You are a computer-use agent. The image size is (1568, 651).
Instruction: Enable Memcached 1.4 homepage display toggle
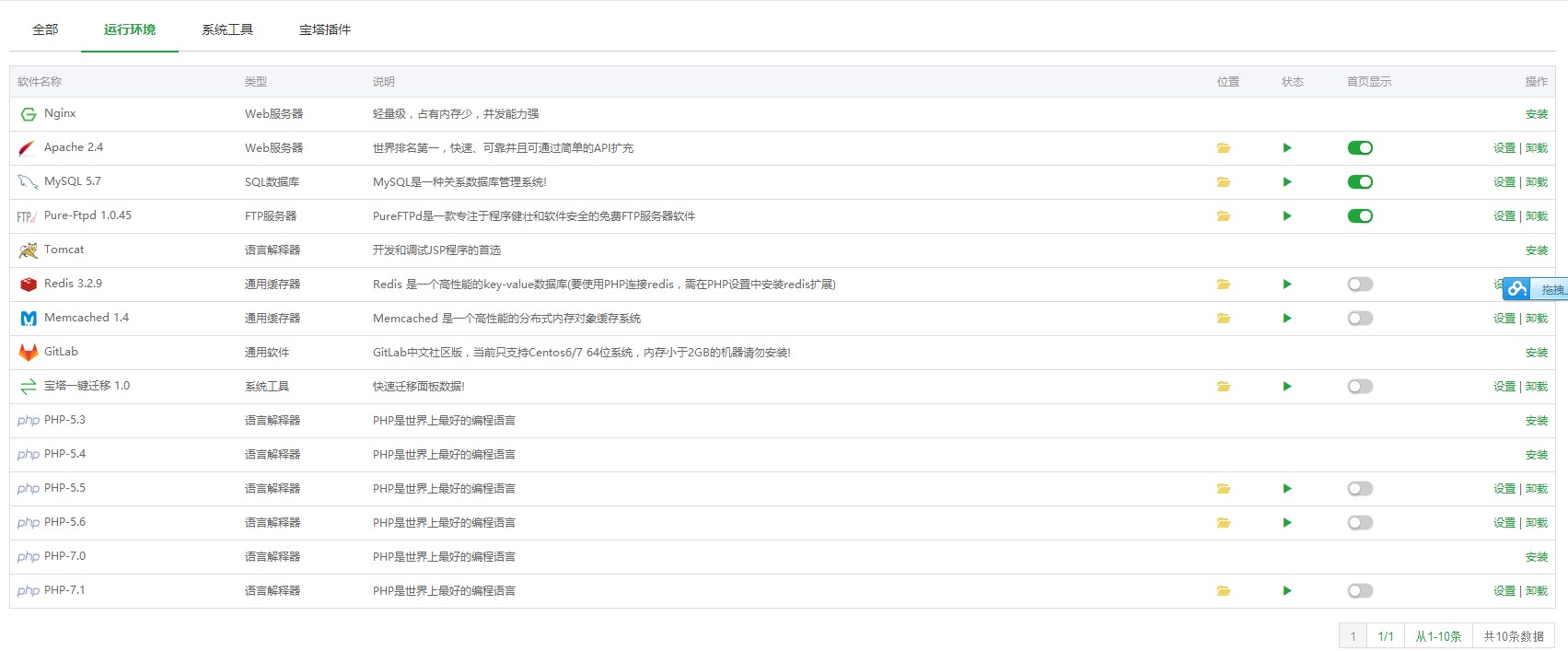point(1360,319)
